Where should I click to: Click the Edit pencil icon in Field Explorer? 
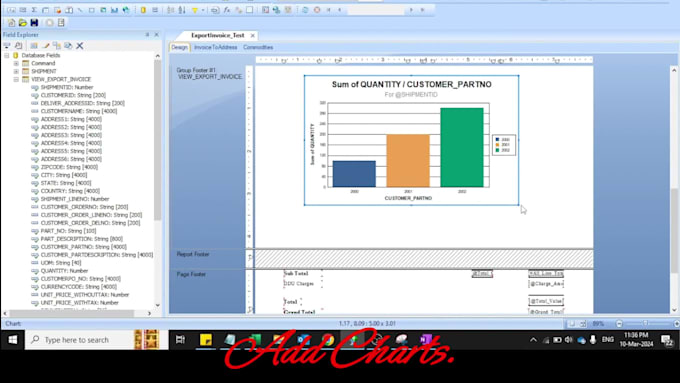46,46
